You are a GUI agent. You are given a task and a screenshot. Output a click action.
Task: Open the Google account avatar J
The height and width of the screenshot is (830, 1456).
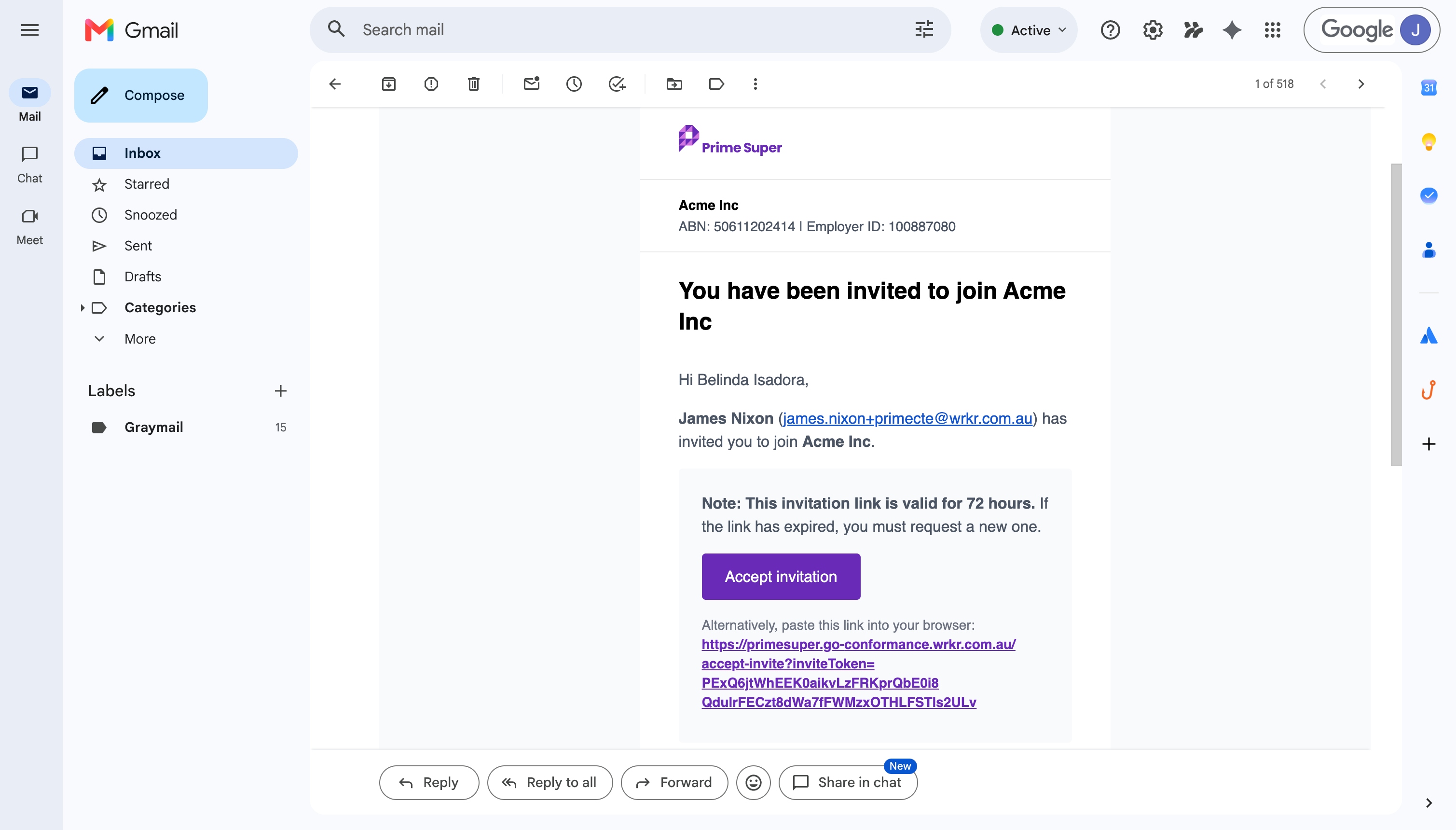click(1415, 30)
